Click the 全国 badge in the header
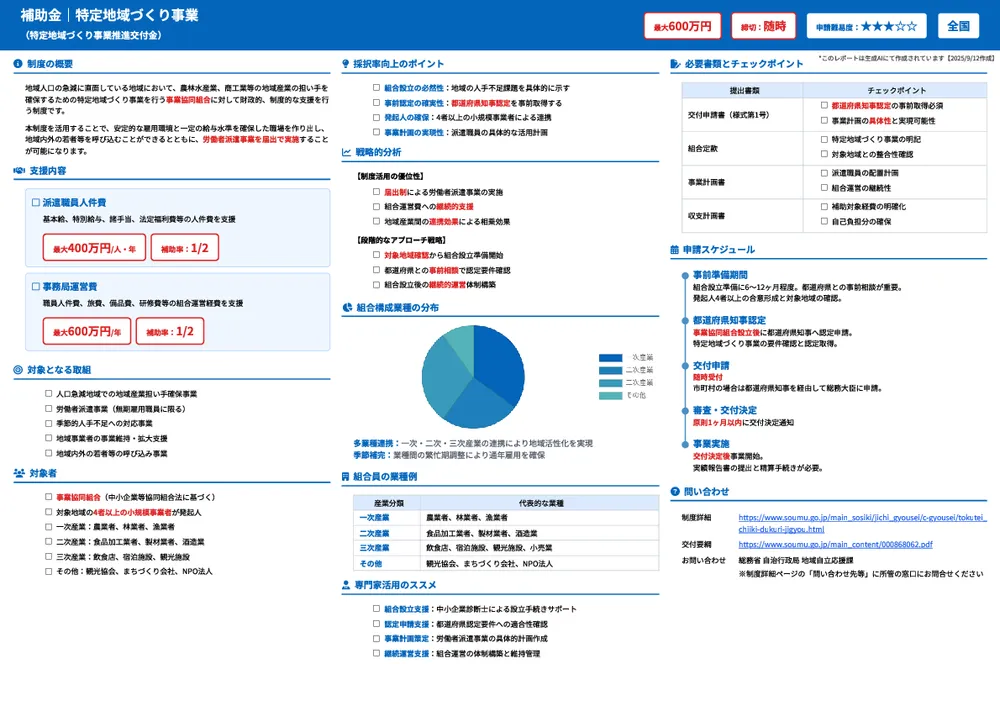Viewport: 1000px width, 706px height. click(959, 26)
